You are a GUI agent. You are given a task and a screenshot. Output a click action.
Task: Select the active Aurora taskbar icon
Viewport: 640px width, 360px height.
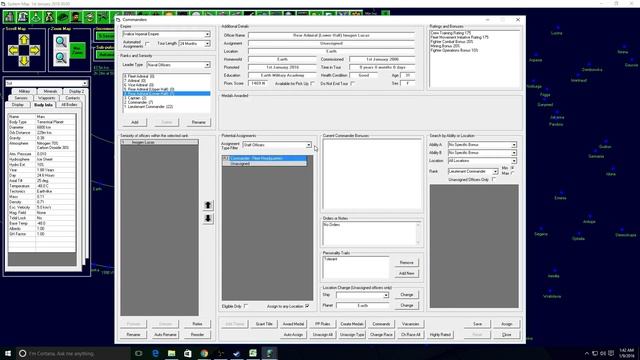269,353
